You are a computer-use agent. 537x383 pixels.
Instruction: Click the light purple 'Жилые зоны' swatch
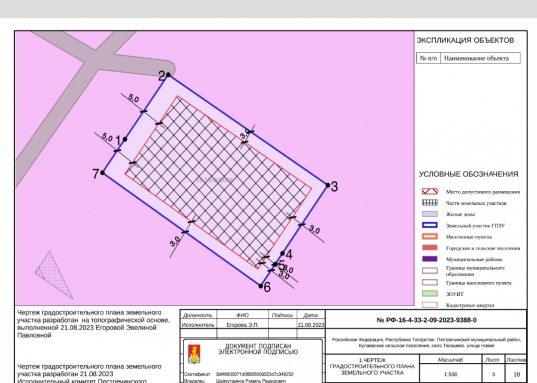click(430, 214)
